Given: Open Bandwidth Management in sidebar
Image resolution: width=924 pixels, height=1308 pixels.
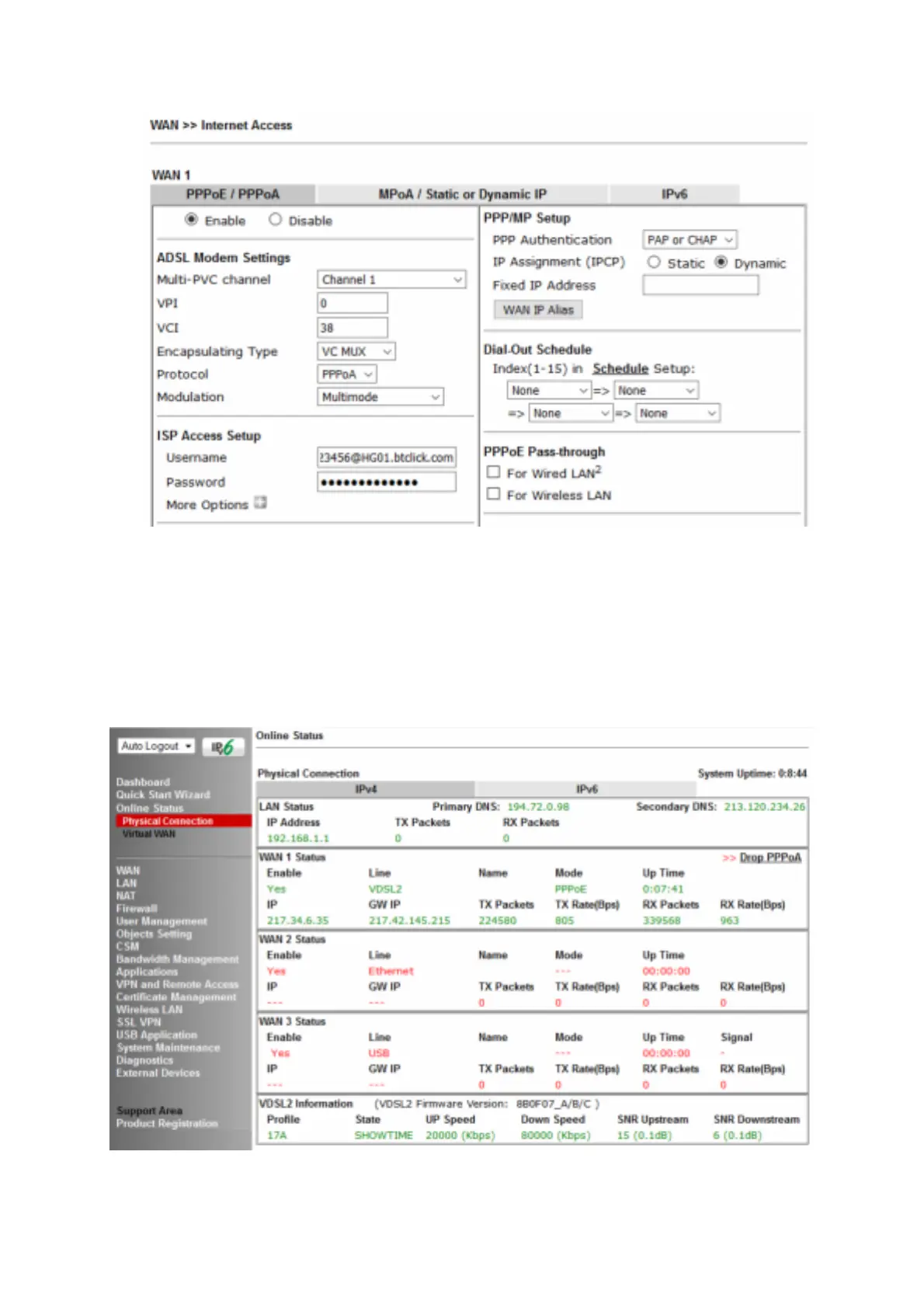Looking at the screenshot, I should (178, 959).
